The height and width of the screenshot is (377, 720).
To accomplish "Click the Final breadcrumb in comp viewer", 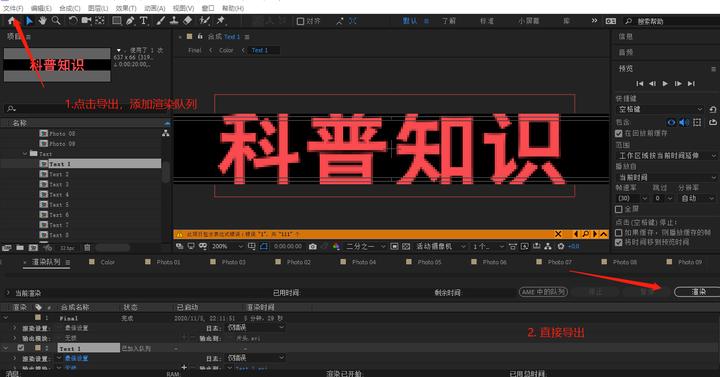I will [x=195, y=51].
